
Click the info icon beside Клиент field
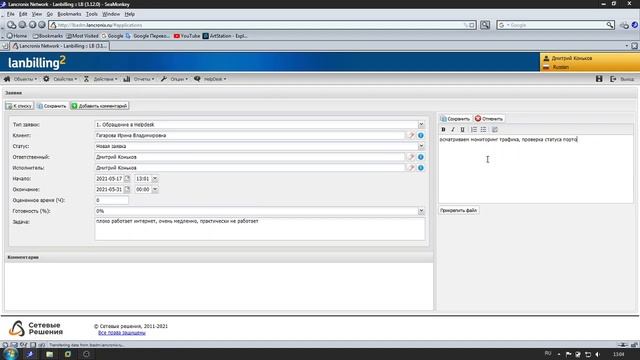pos(420,135)
